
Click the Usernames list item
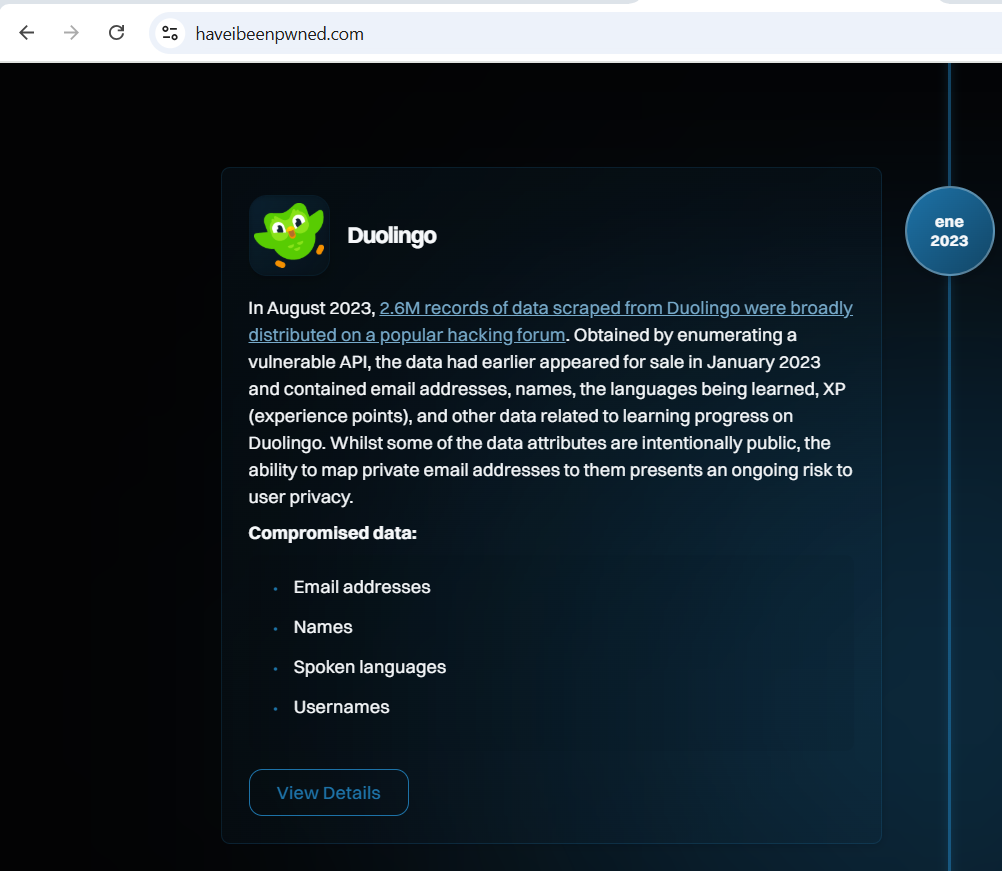pos(341,707)
